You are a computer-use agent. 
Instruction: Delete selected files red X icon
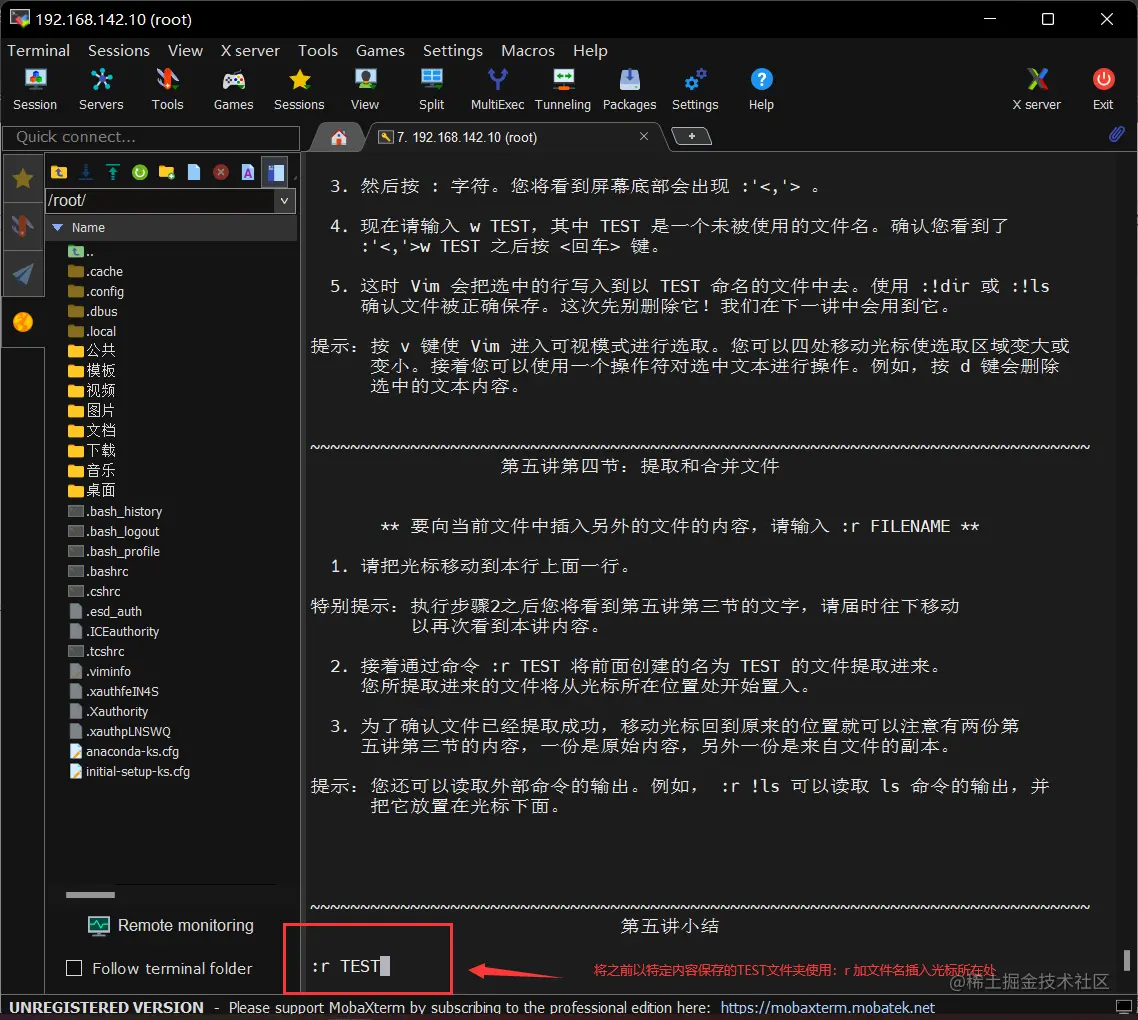[x=221, y=172]
